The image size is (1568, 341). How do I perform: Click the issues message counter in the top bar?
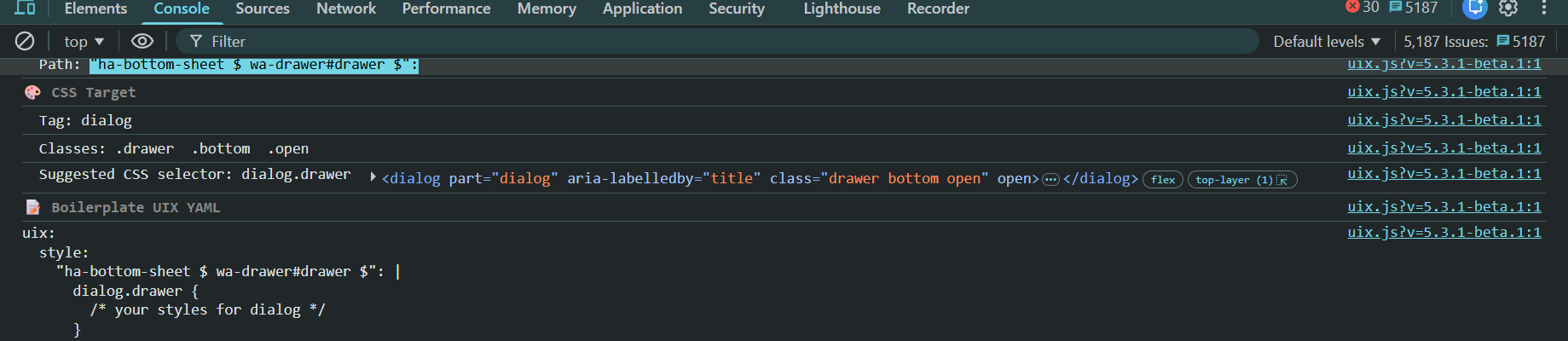pyautogui.click(x=1413, y=8)
